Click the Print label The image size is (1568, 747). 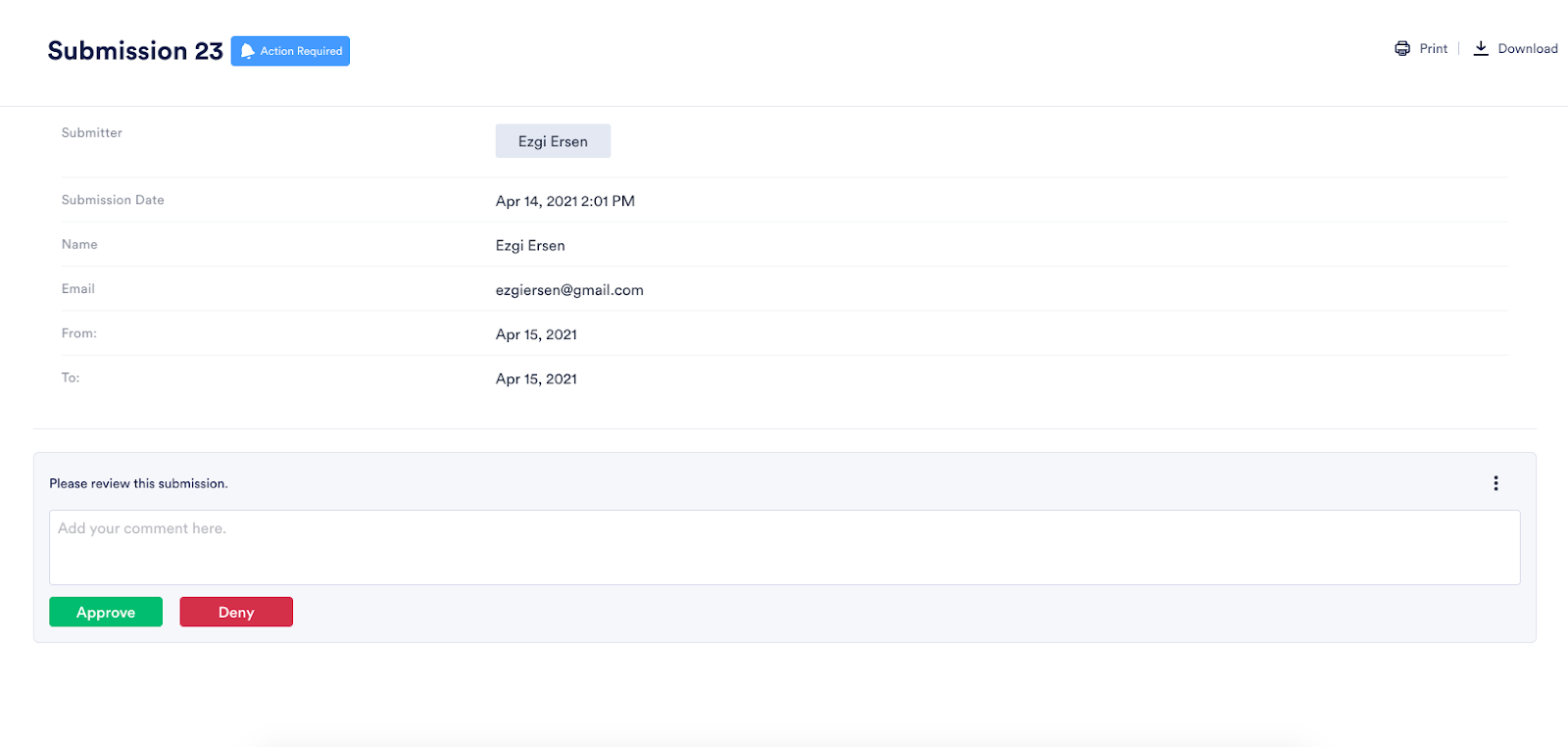point(1433,49)
